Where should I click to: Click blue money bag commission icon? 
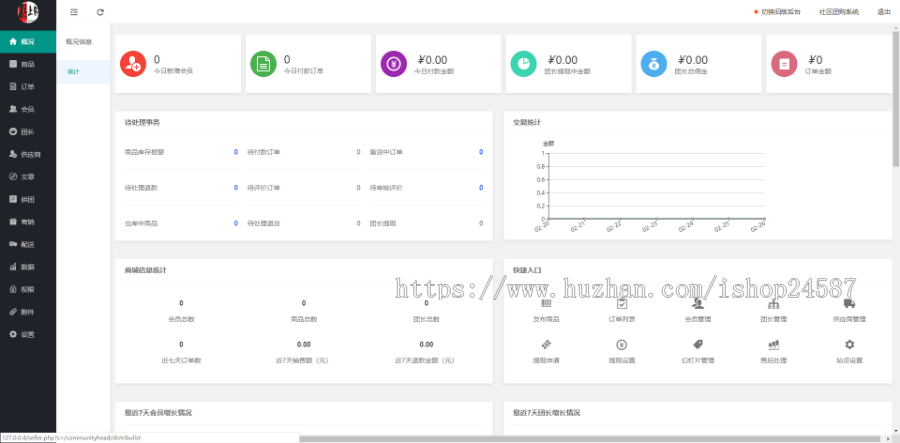pos(654,64)
